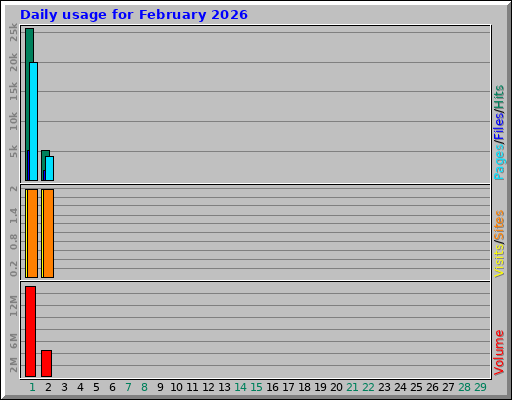The height and width of the screenshot is (400, 512).
Task: Click the 'Hits' legend label
Action: 499,97
